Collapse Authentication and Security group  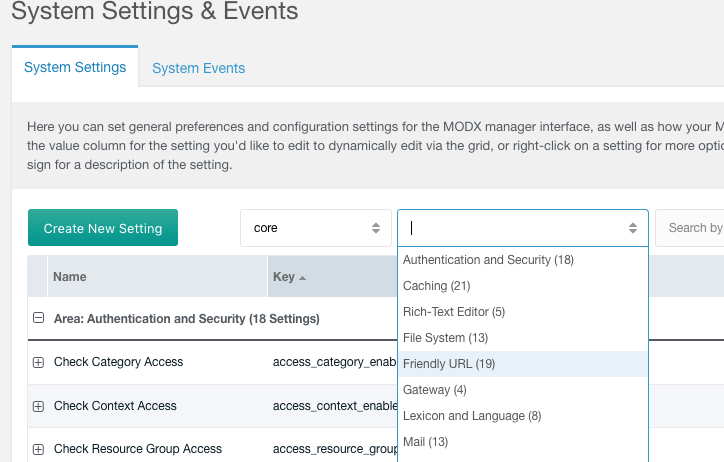click(x=39, y=318)
